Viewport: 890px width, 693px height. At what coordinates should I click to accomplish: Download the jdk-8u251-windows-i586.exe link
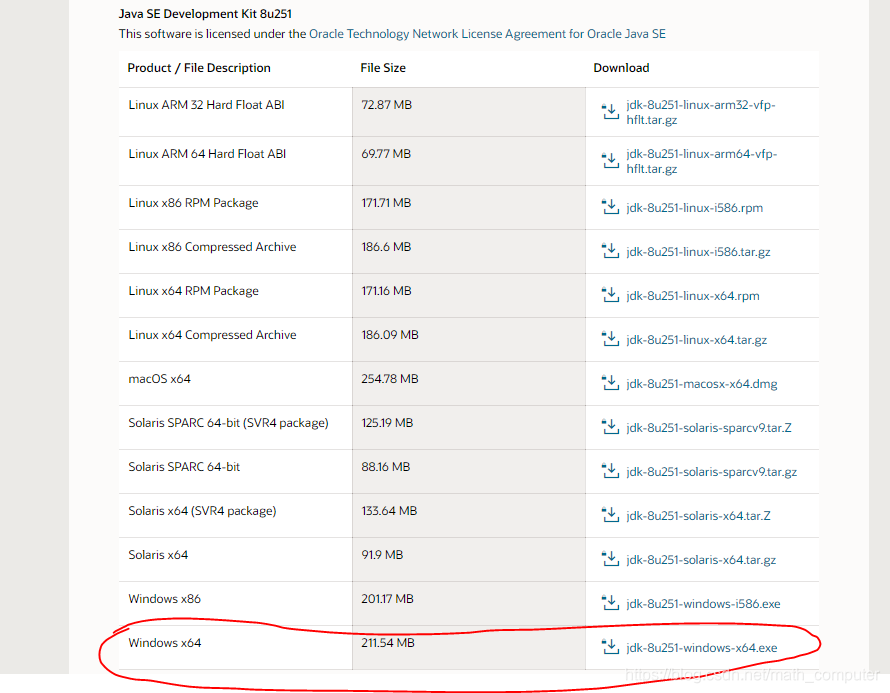[703, 603]
